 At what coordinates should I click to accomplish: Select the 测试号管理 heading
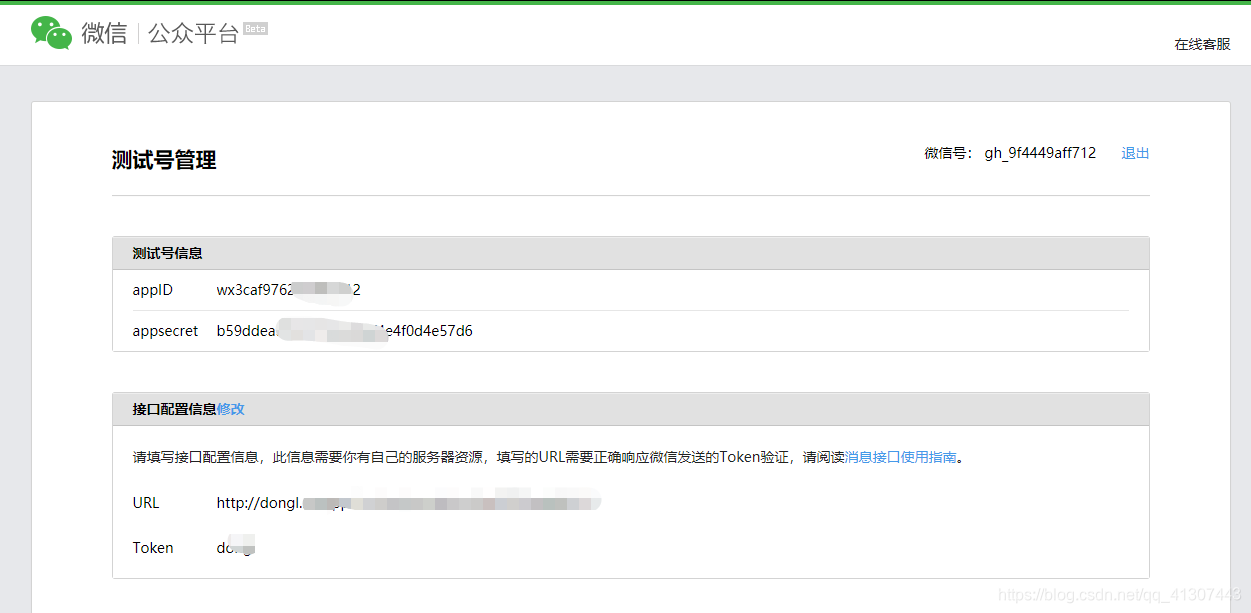point(164,160)
